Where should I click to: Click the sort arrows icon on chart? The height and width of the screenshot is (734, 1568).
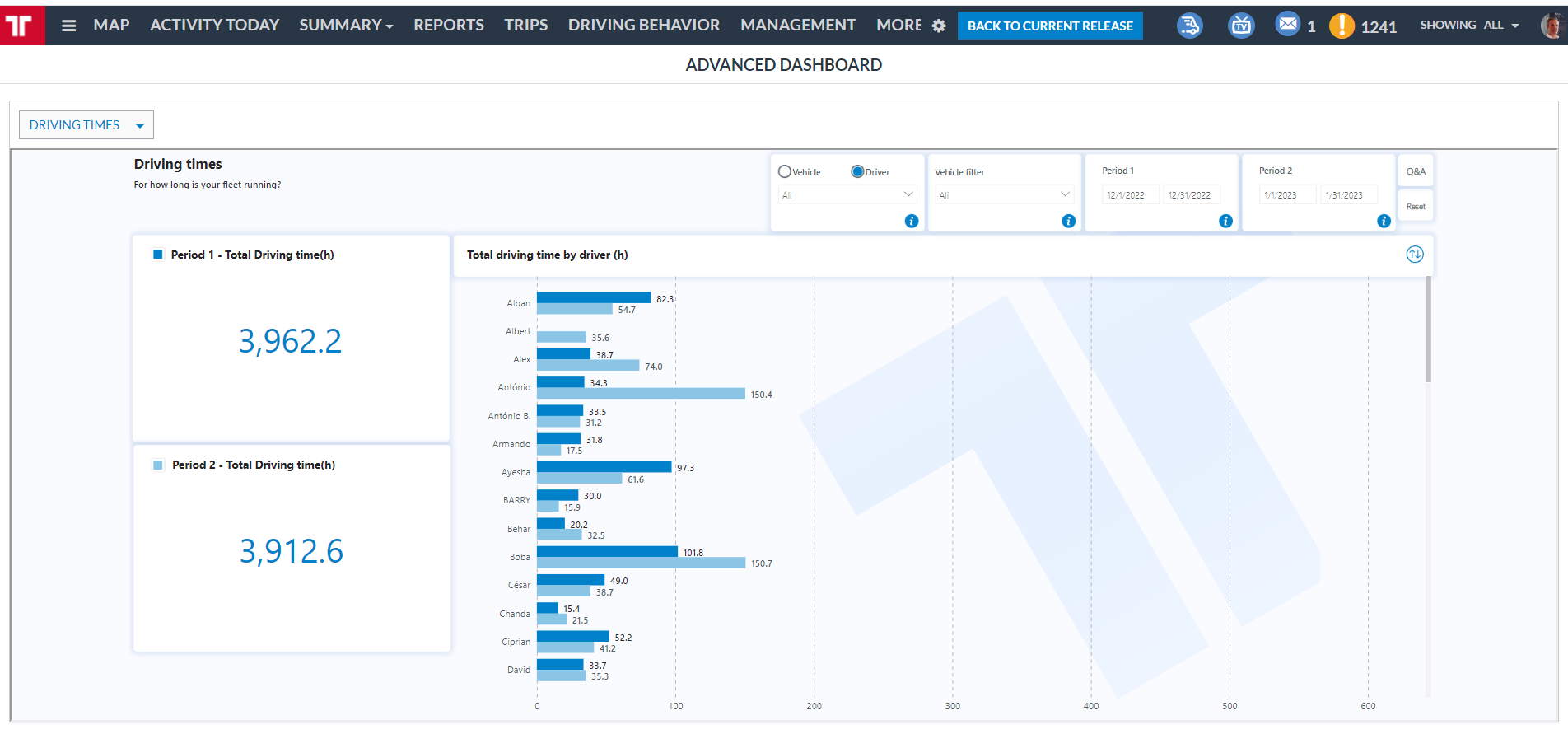point(1414,255)
